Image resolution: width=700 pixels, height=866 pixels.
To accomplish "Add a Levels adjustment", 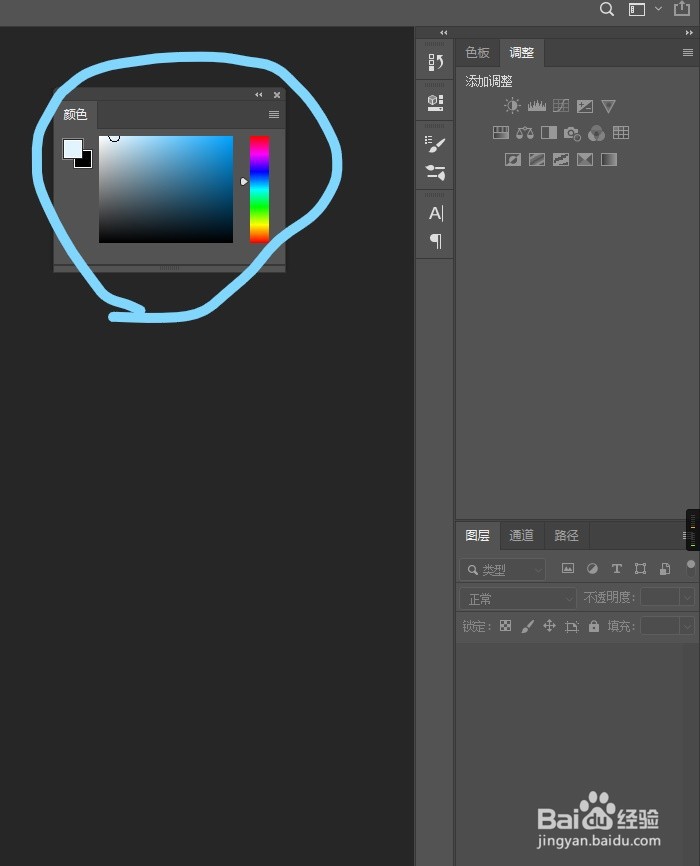I will click(x=536, y=105).
